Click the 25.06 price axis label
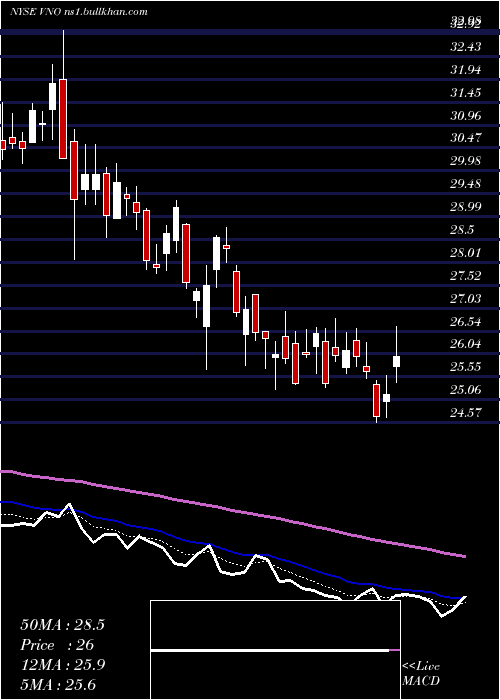Screen dimensions: 500x700 466,390
